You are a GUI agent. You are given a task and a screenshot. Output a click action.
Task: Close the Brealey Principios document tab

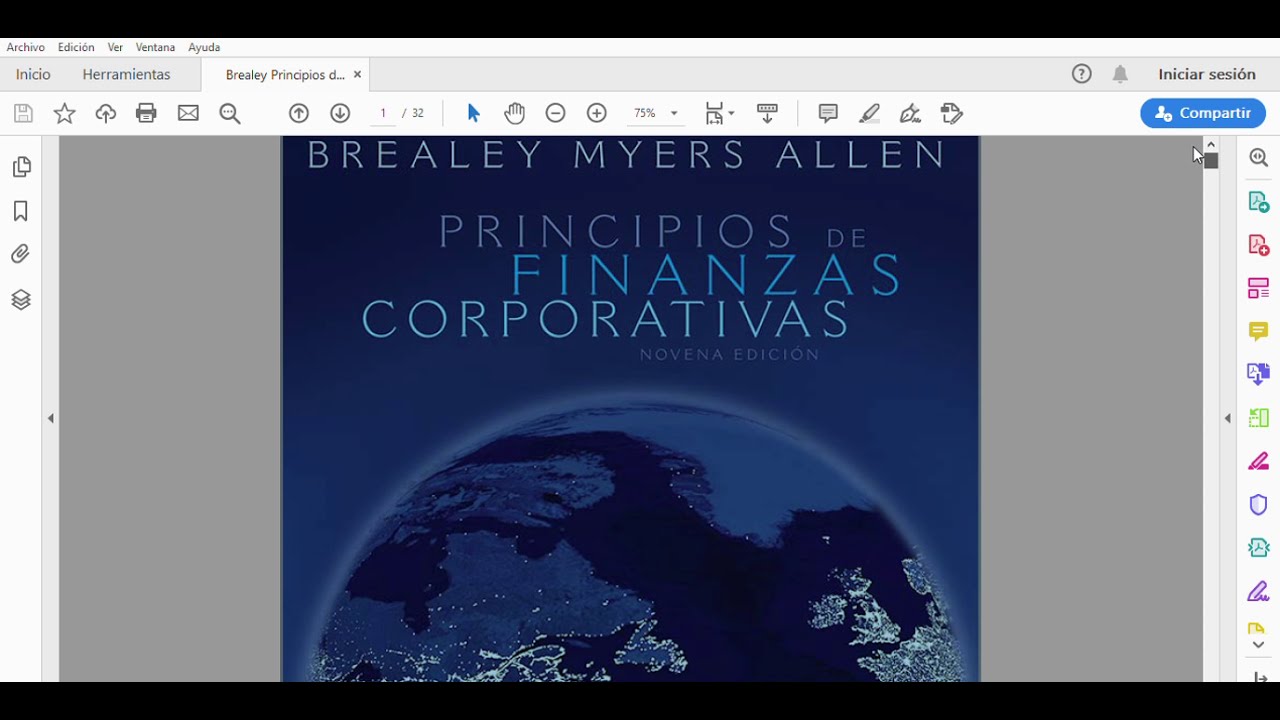tap(357, 75)
